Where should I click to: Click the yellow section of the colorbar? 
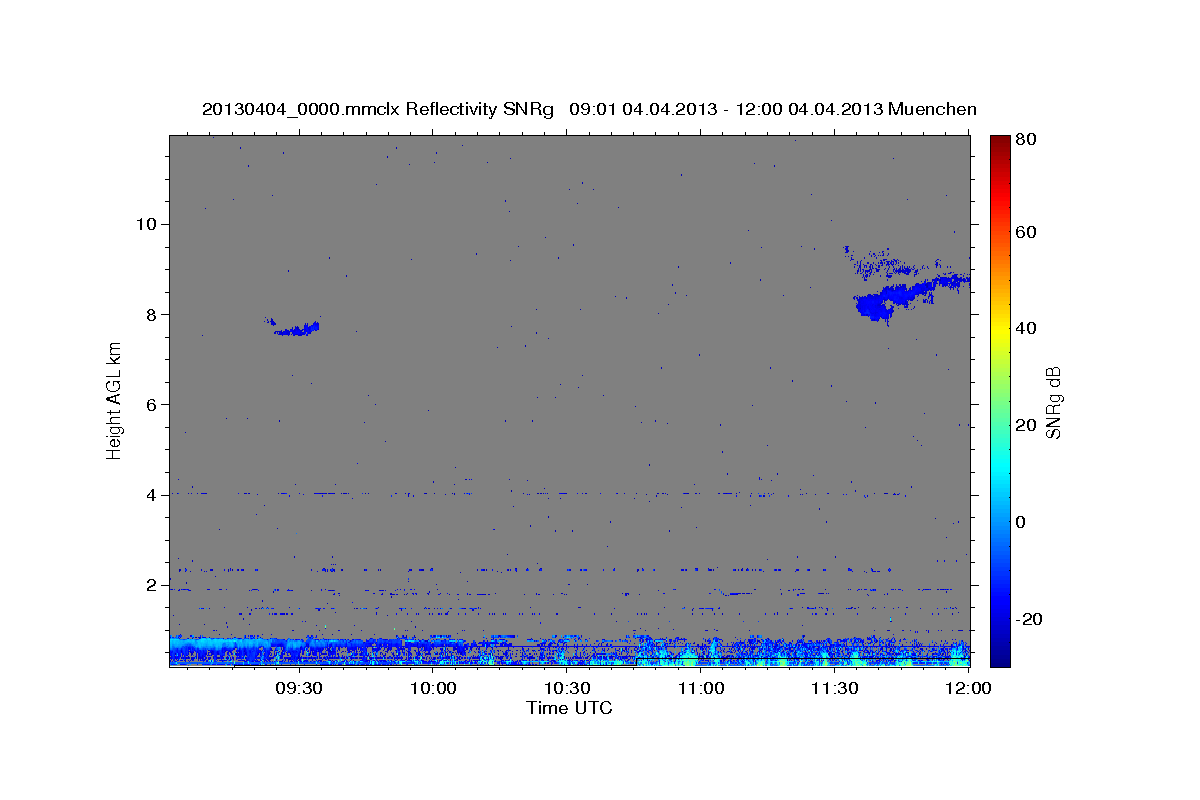1000,330
